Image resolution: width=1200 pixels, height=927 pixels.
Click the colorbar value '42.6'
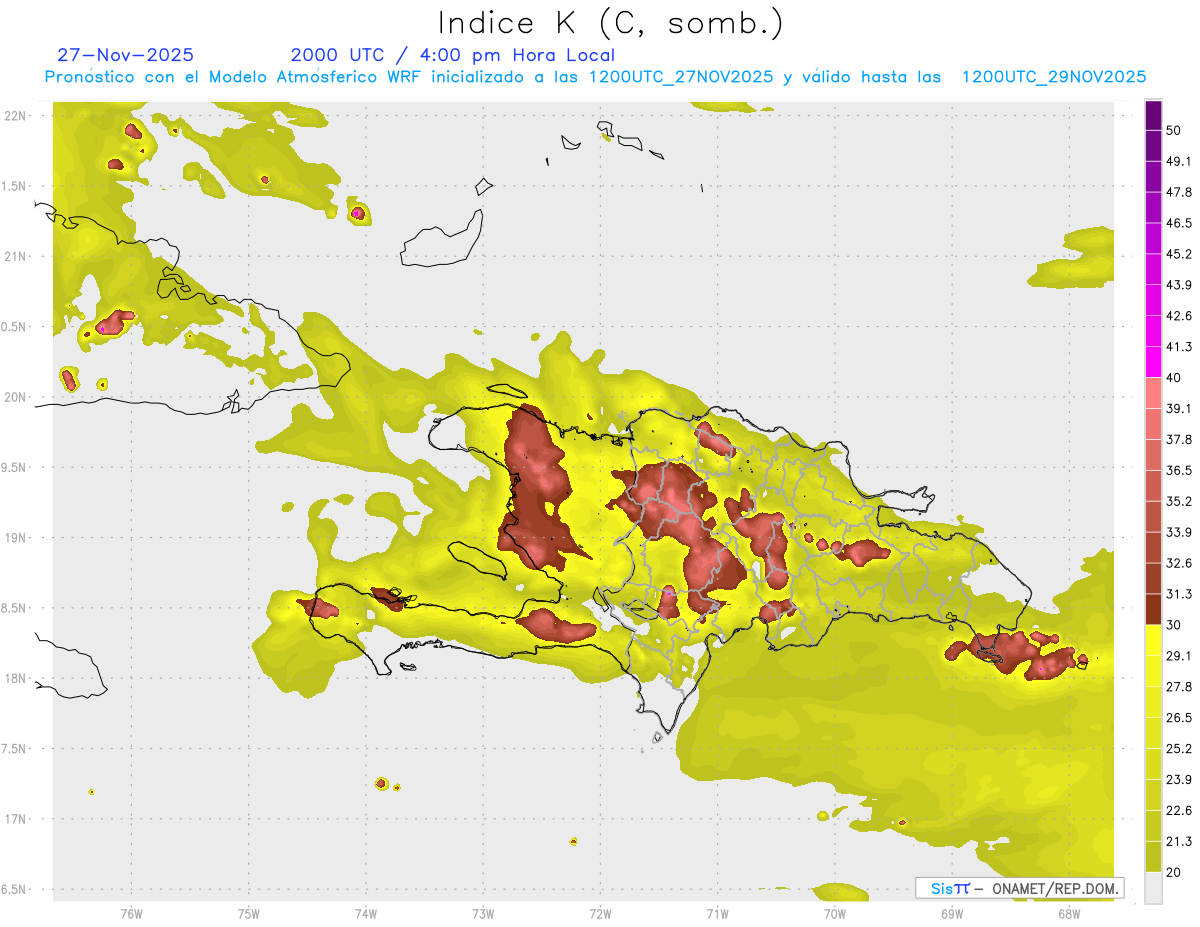point(1180,316)
